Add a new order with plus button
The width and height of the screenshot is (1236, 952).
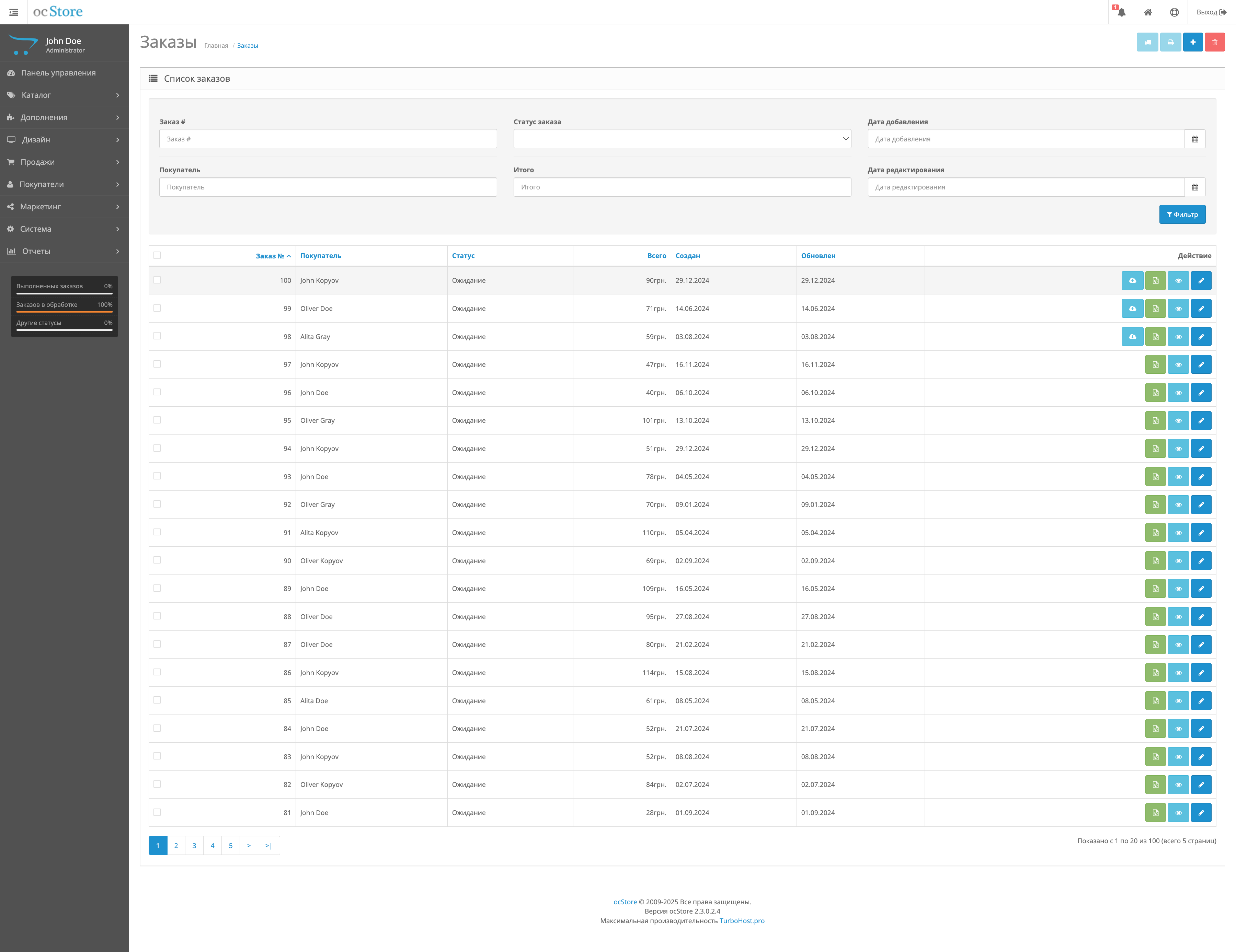click(1192, 42)
